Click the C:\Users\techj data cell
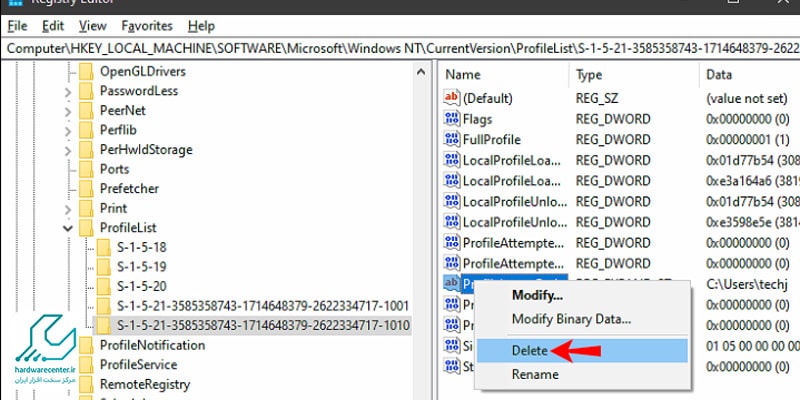Viewport: 800px width, 400px height. (x=747, y=284)
